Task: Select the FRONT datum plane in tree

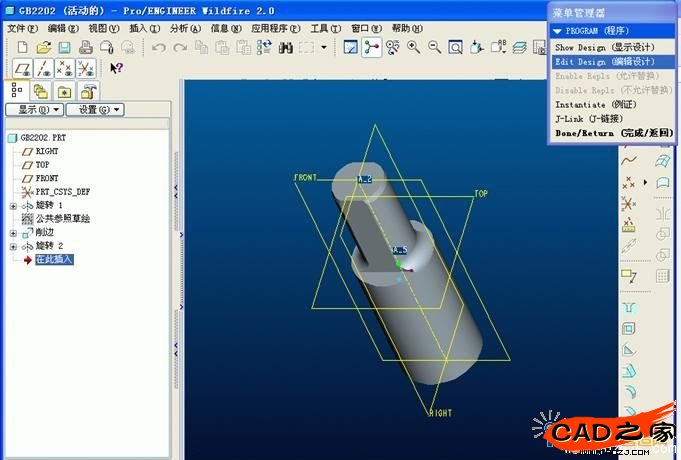Action: point(46,178)
